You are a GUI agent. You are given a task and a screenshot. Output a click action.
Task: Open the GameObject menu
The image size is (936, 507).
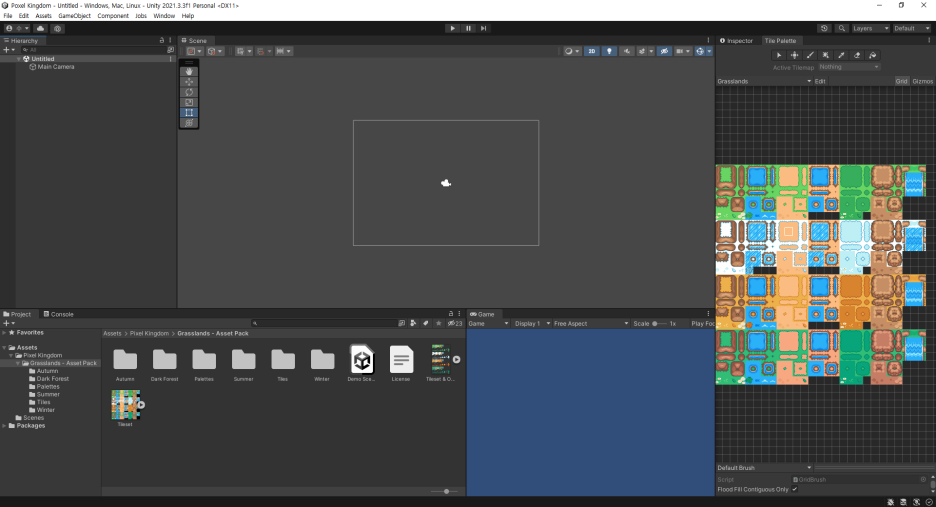(x=75, y=16)
